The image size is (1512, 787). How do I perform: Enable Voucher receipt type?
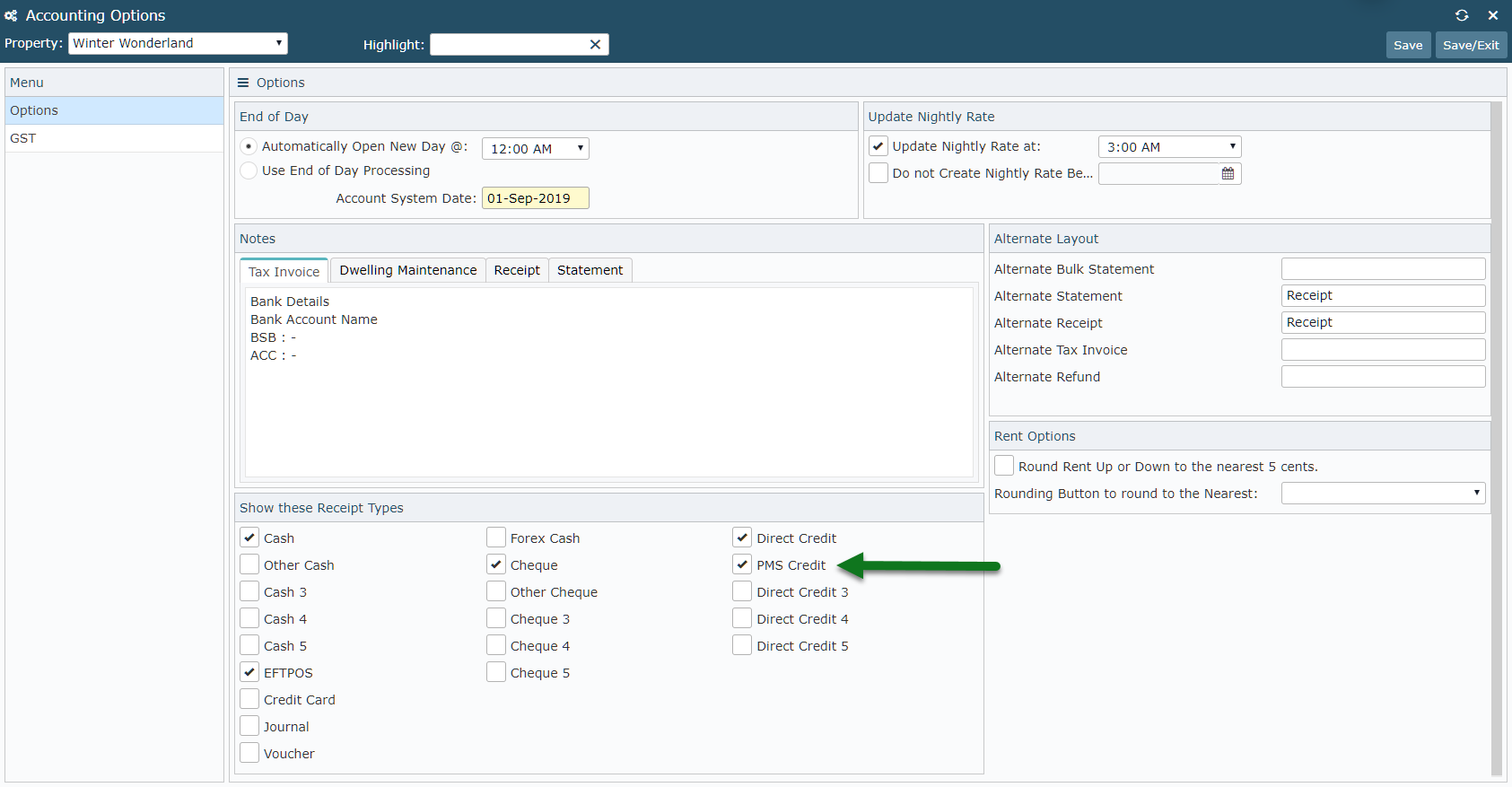tap(249, 754)
